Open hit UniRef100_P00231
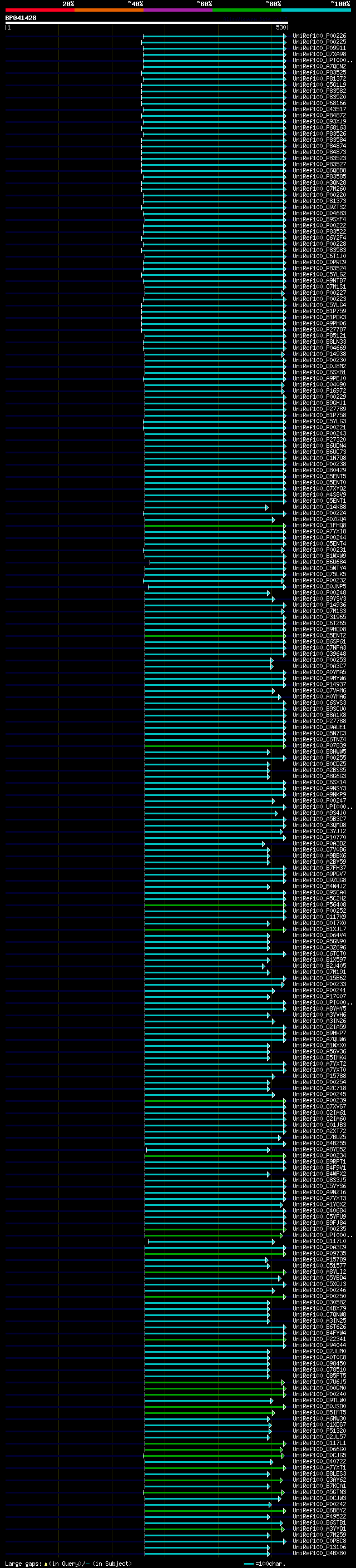This screenshot has height=1568, width=356. [319, 550]
